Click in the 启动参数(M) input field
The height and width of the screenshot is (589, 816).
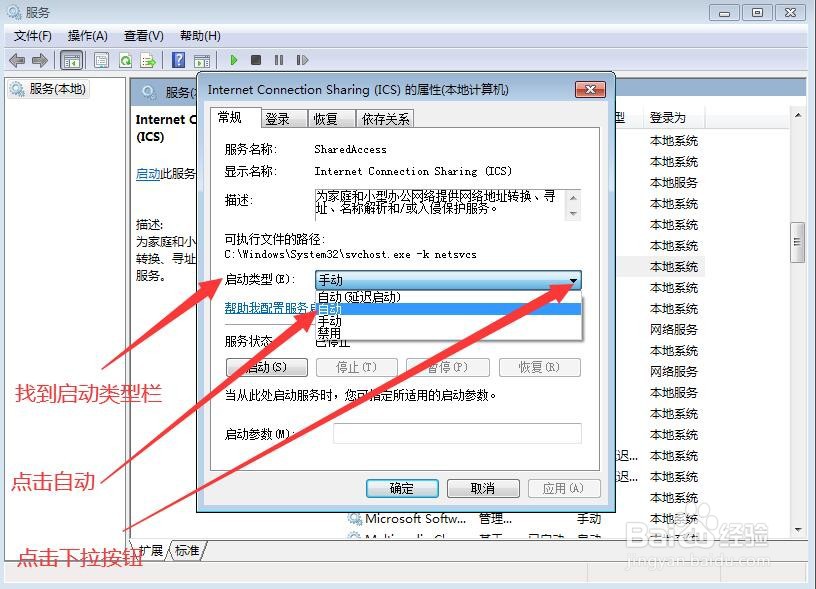pos(457,433)
